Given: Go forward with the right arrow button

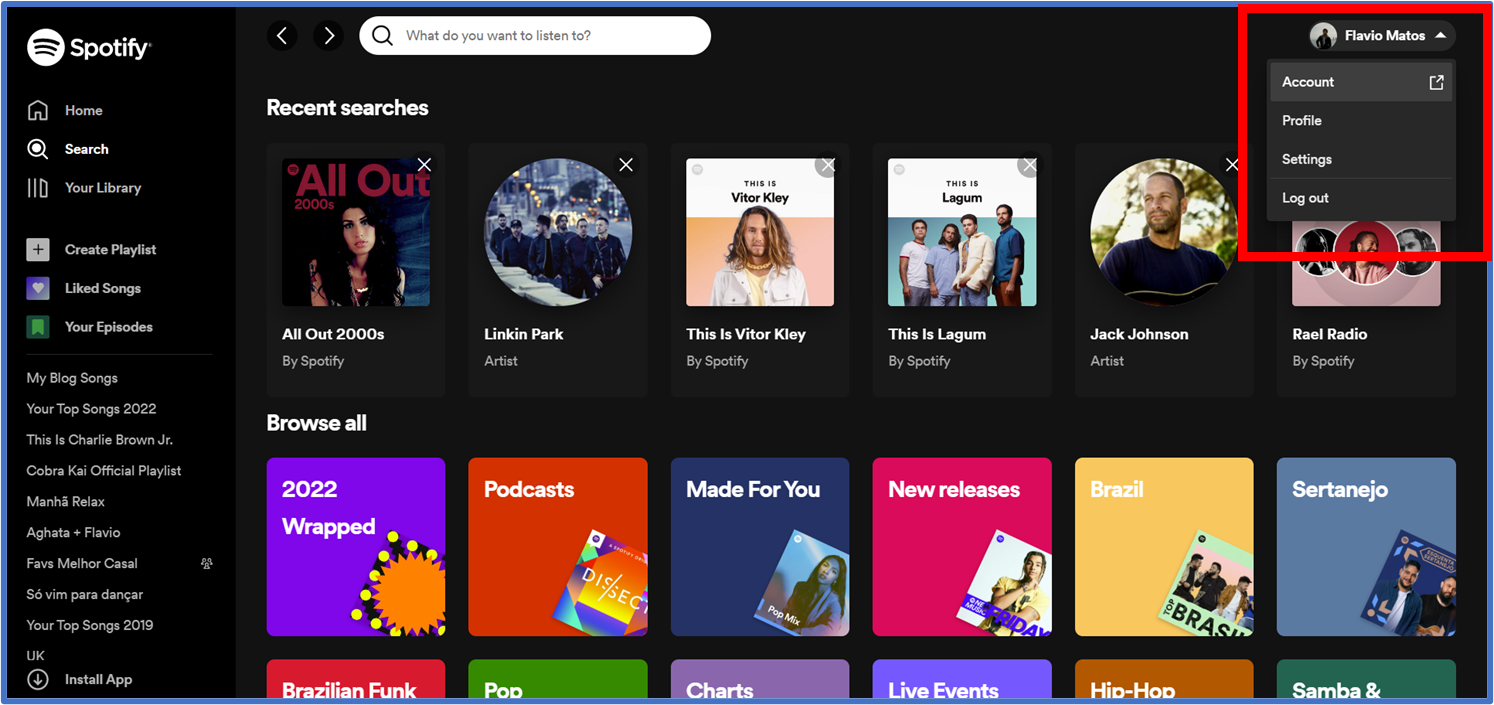Looking at the screenshot, I should (x=328, y=36).
